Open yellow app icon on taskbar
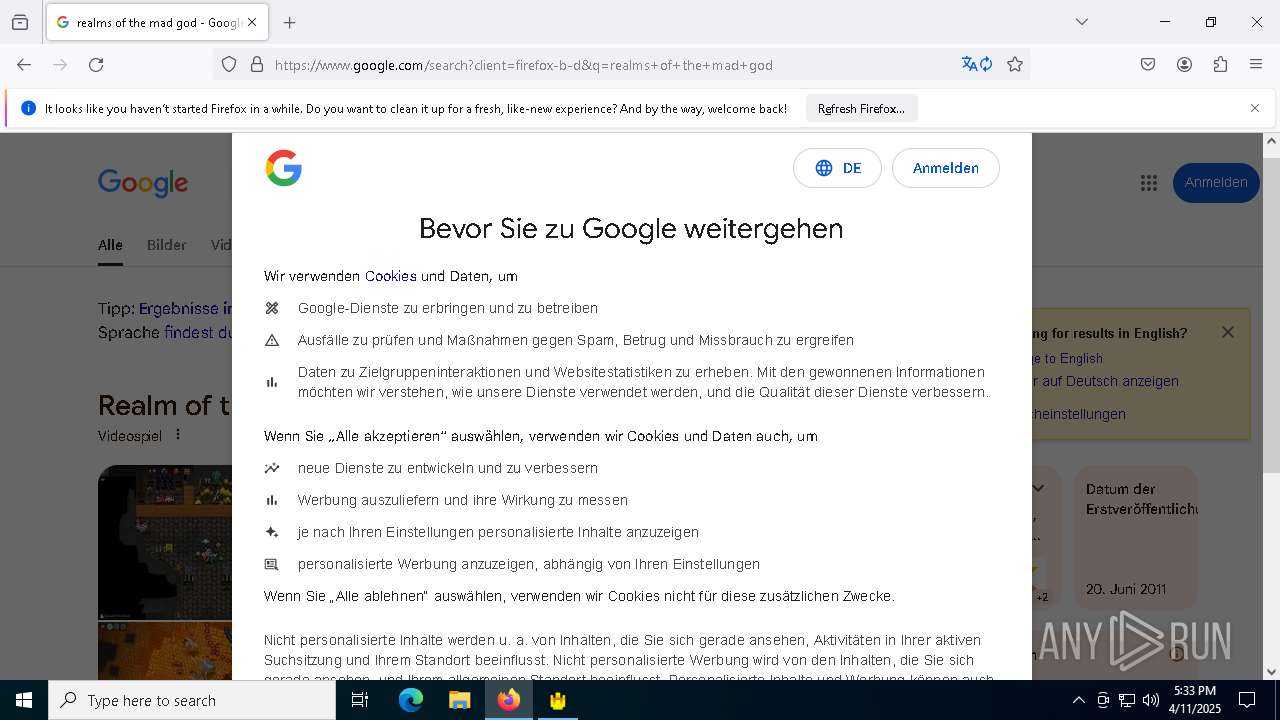Screen dimensions: 1280x720 click(x=557, y=700)
